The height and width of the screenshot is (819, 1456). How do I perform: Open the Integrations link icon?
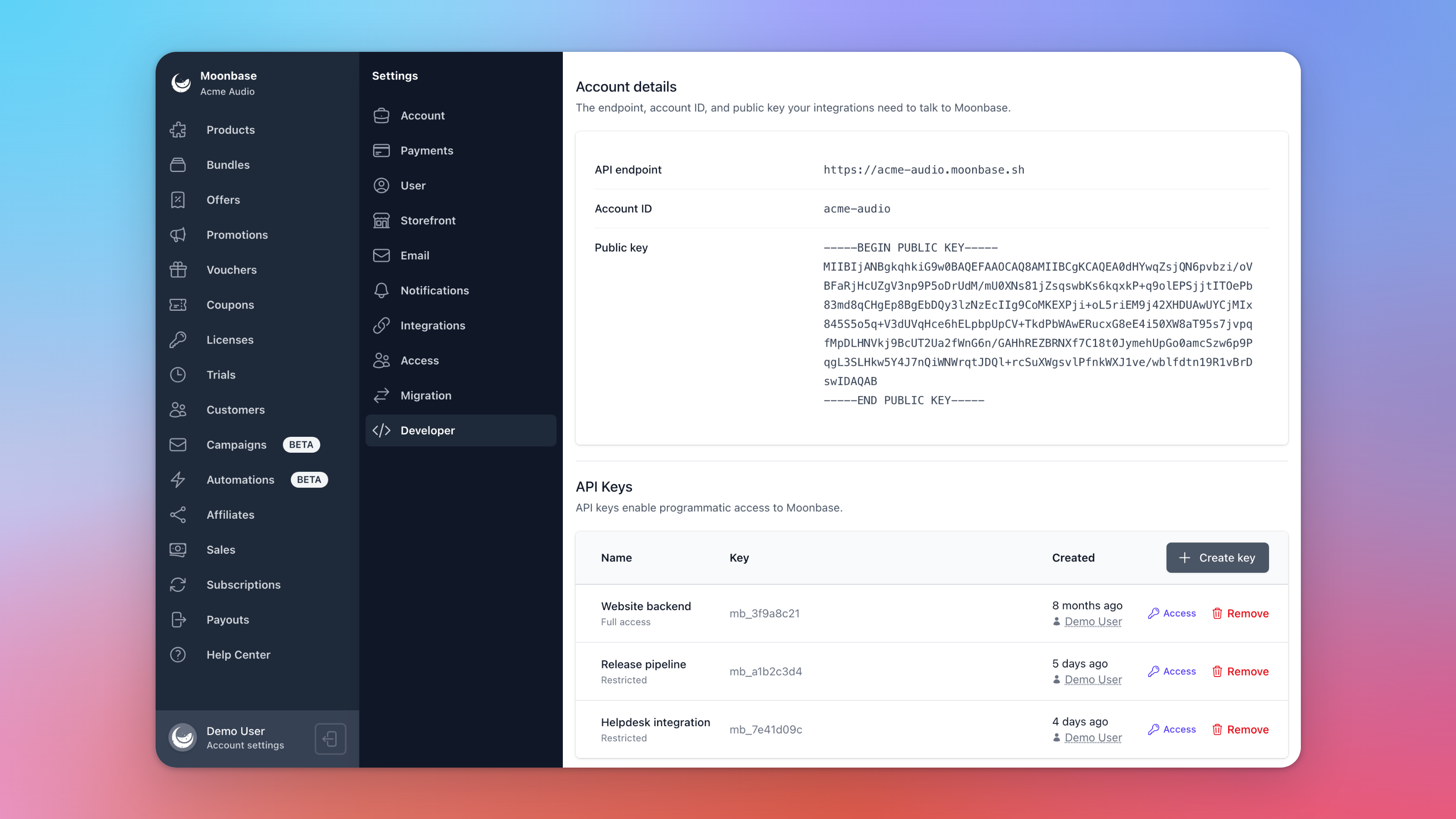click(x=382, y=326)
